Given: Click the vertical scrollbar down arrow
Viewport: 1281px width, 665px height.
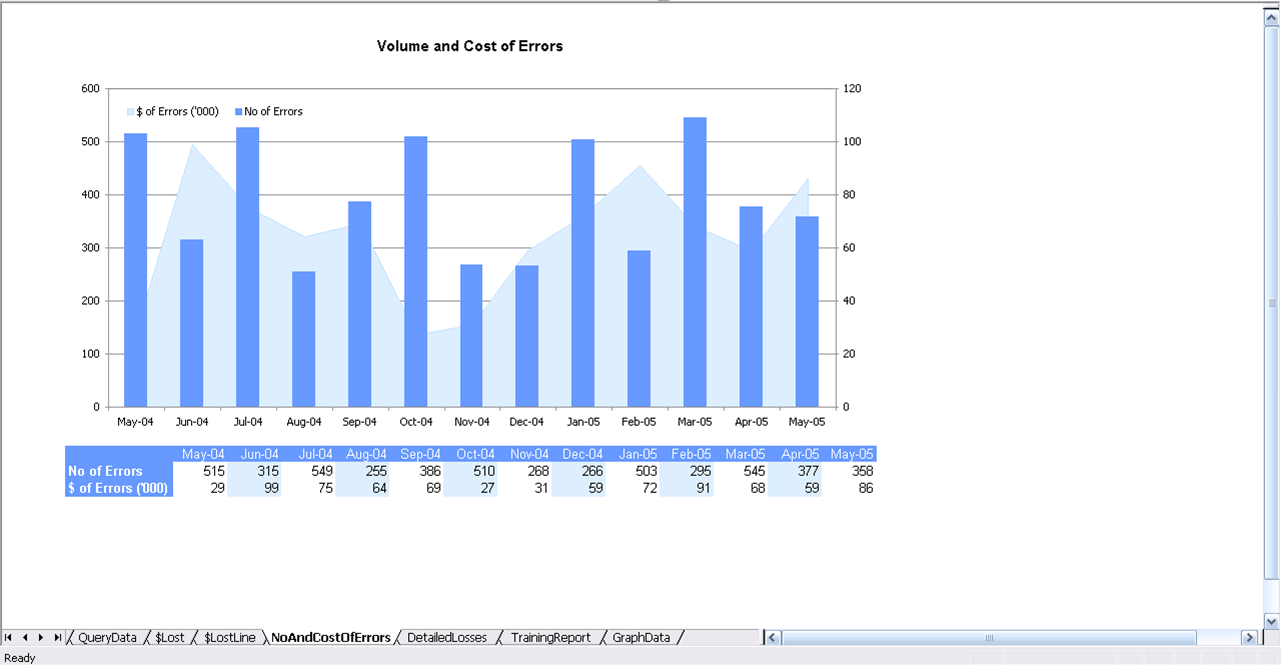Looking at the screenshot, I should click(x=1272, y=621).
